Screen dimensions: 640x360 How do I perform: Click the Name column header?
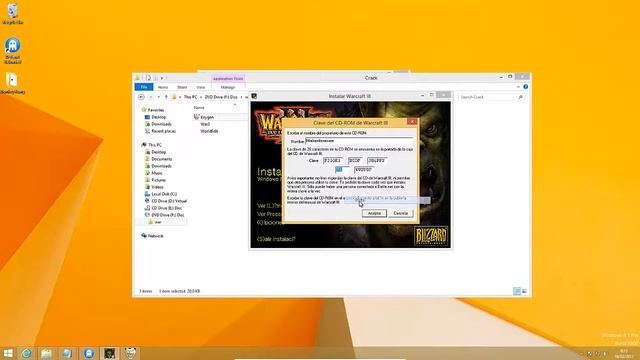[x=199, y=107]
